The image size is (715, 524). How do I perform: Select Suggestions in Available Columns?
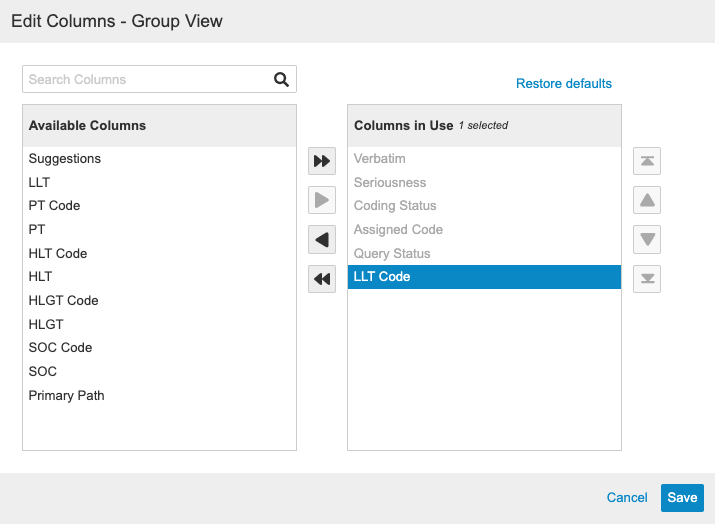coord(65,159)
